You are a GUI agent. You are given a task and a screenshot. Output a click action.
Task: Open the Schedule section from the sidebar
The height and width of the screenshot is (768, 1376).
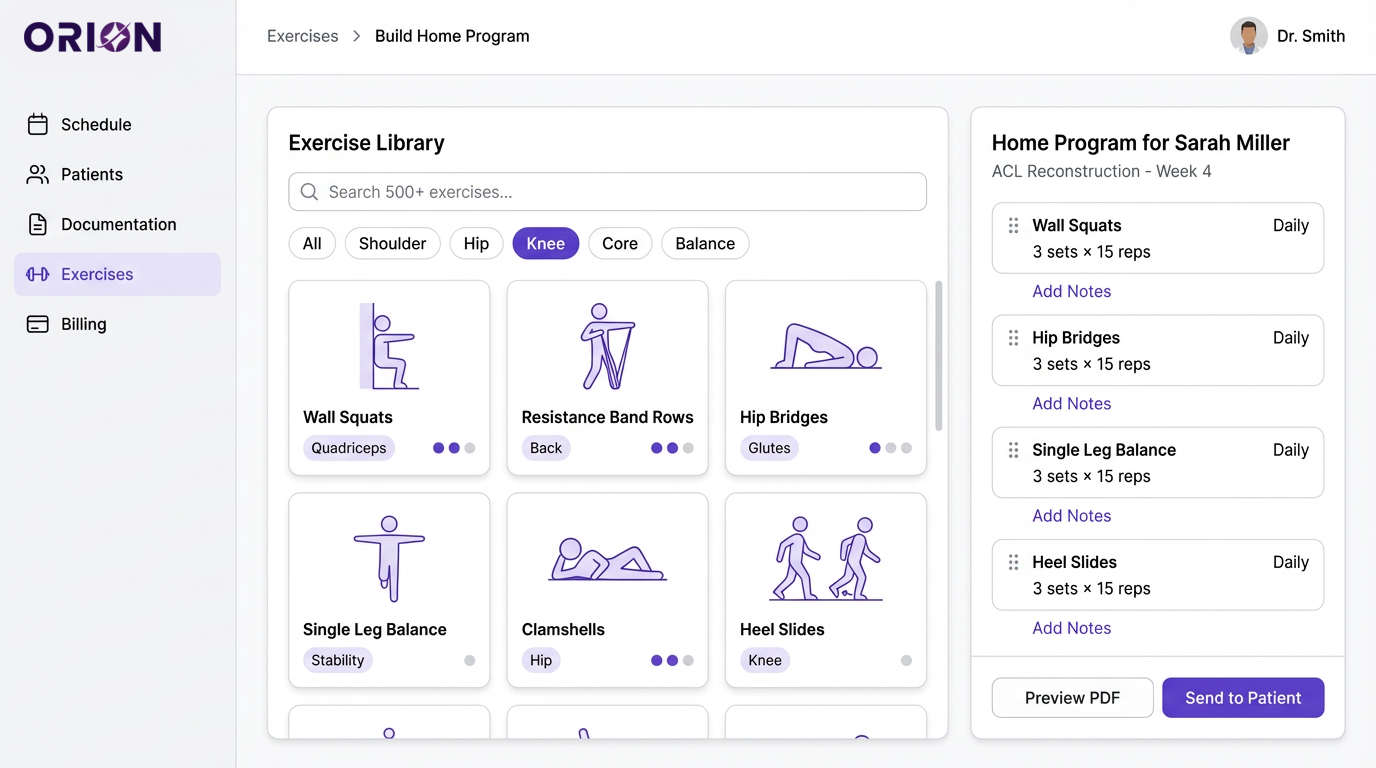[x=38, y=124]
